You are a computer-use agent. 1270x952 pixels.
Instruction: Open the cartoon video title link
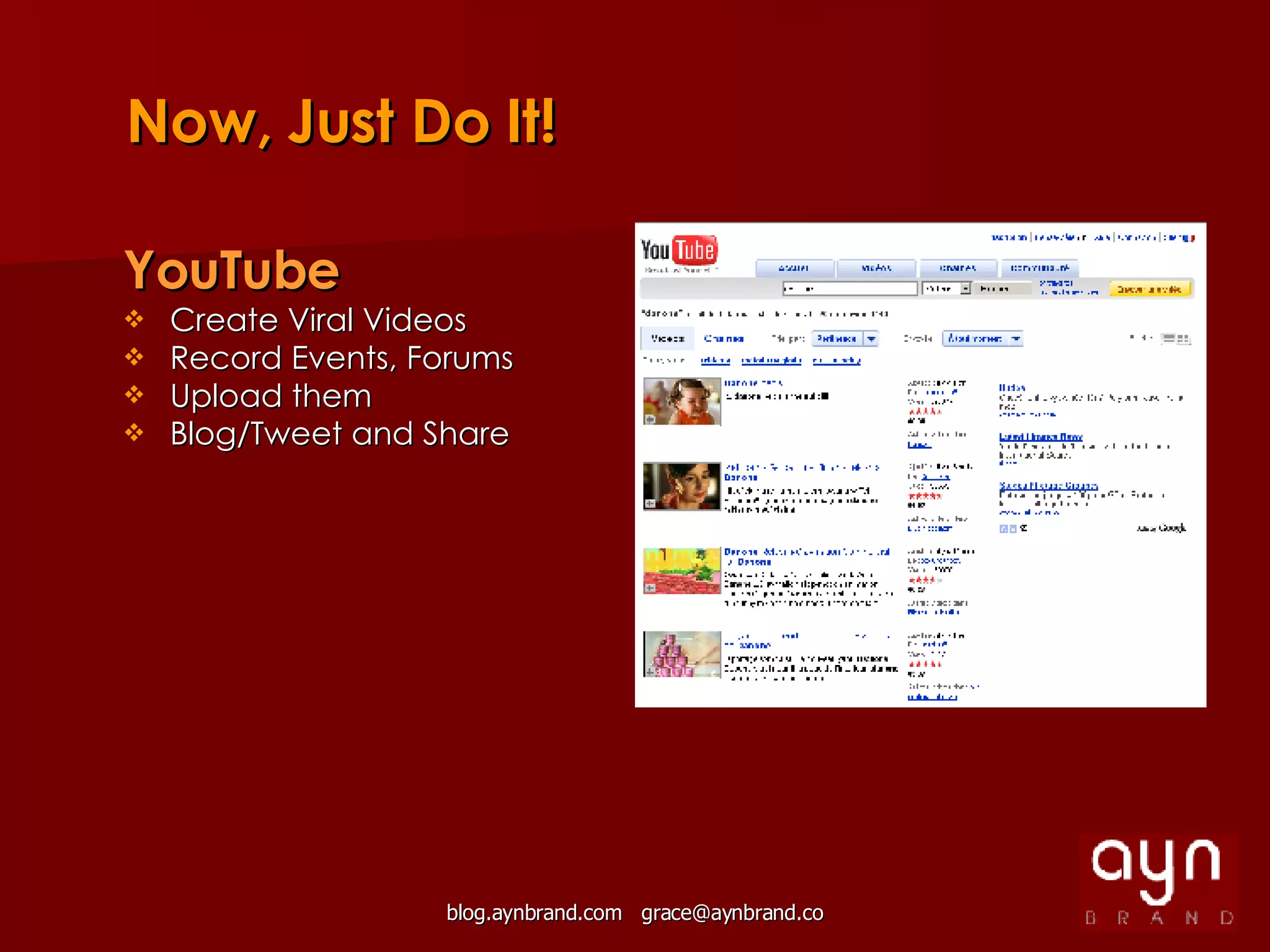(807, 557)
